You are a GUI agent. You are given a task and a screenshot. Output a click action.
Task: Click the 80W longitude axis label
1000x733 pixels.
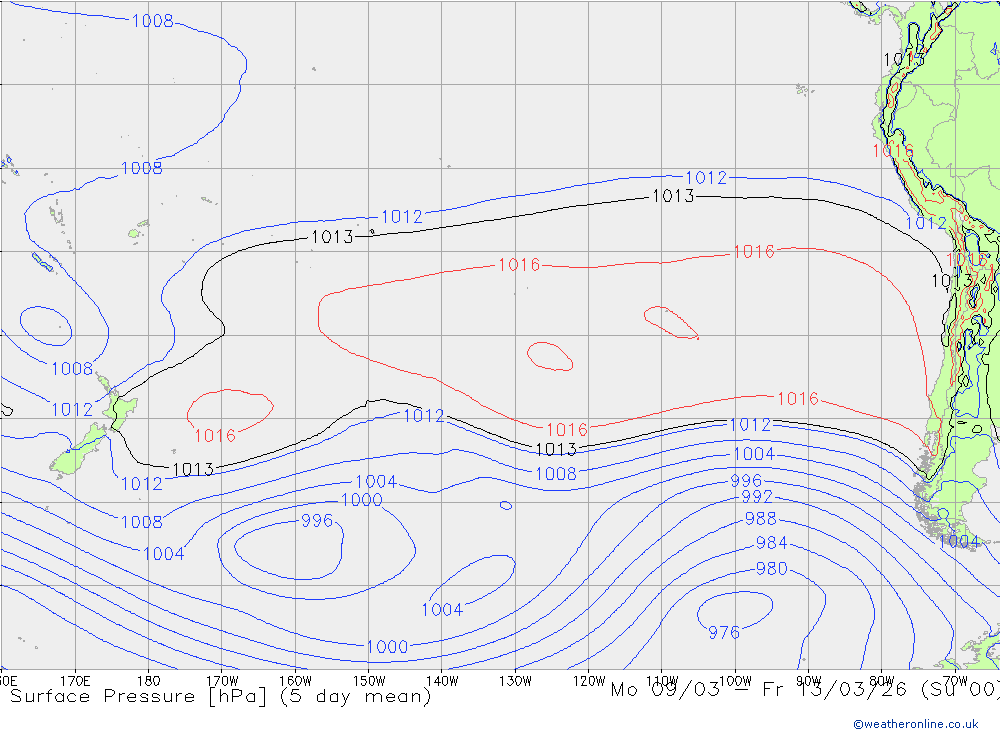(x=882, y=681)
